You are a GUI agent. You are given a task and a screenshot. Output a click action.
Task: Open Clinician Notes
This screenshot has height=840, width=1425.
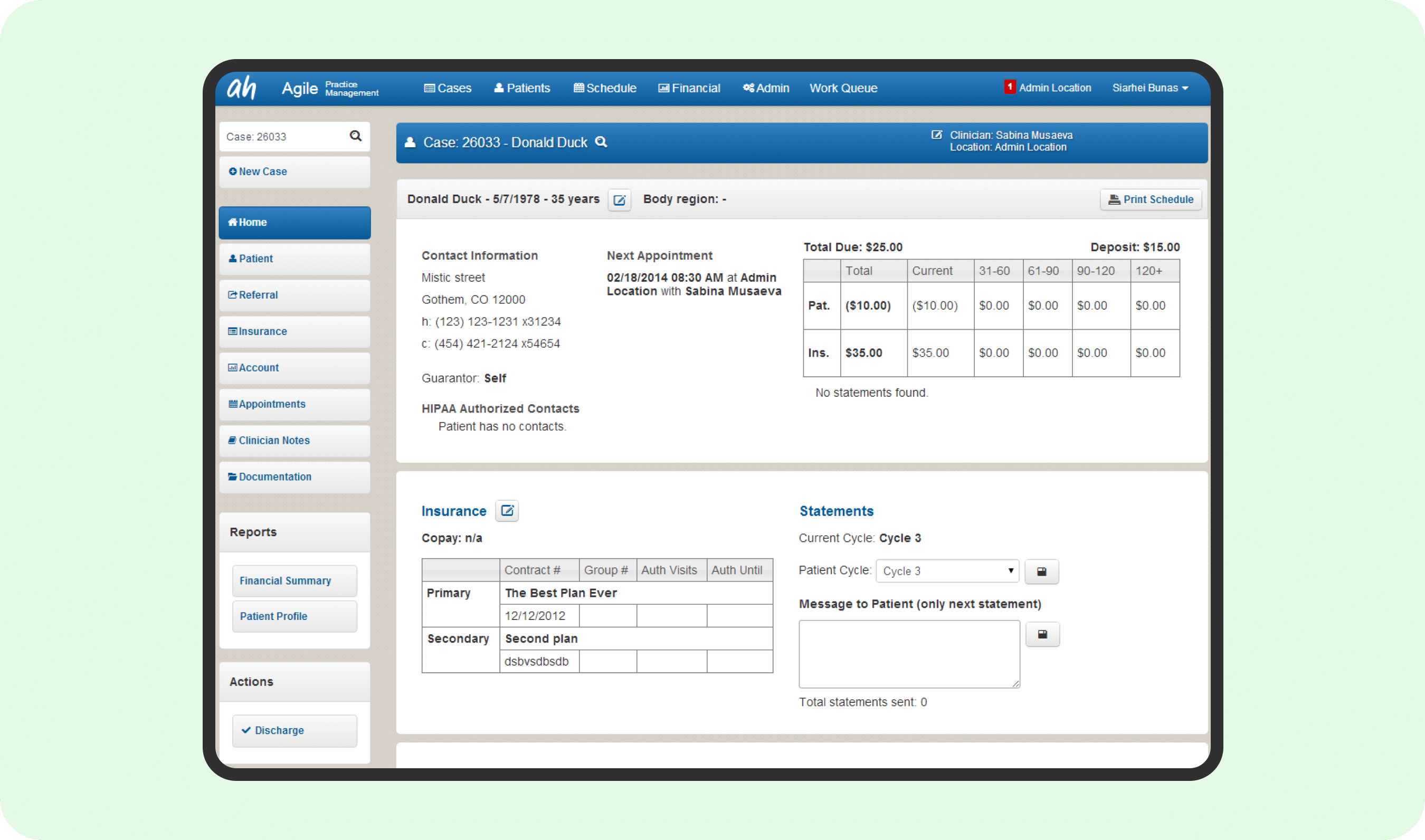pyautogui.click(x=294, y=441)
